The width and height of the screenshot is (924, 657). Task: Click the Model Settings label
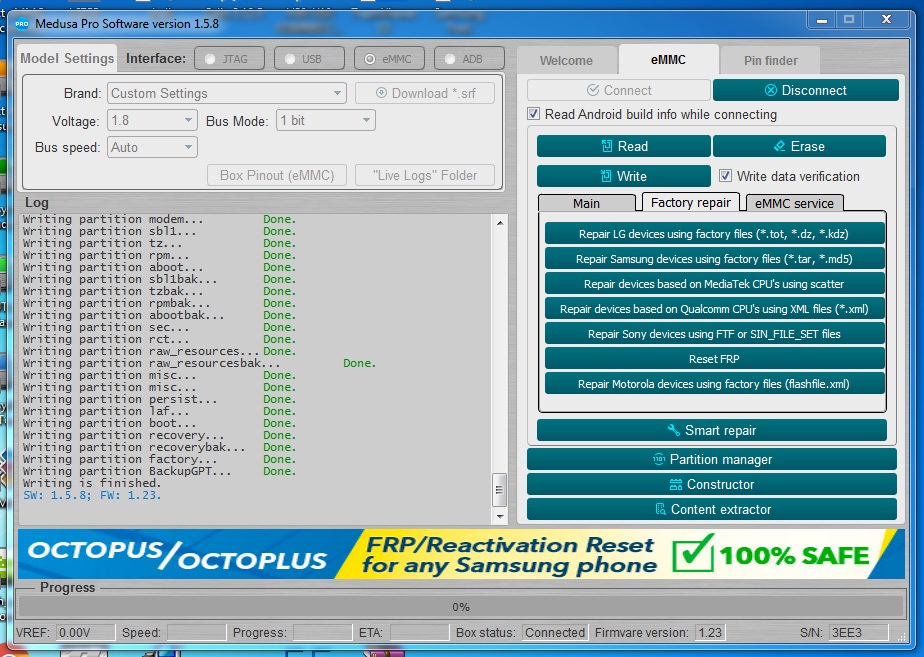click(67, 58)
